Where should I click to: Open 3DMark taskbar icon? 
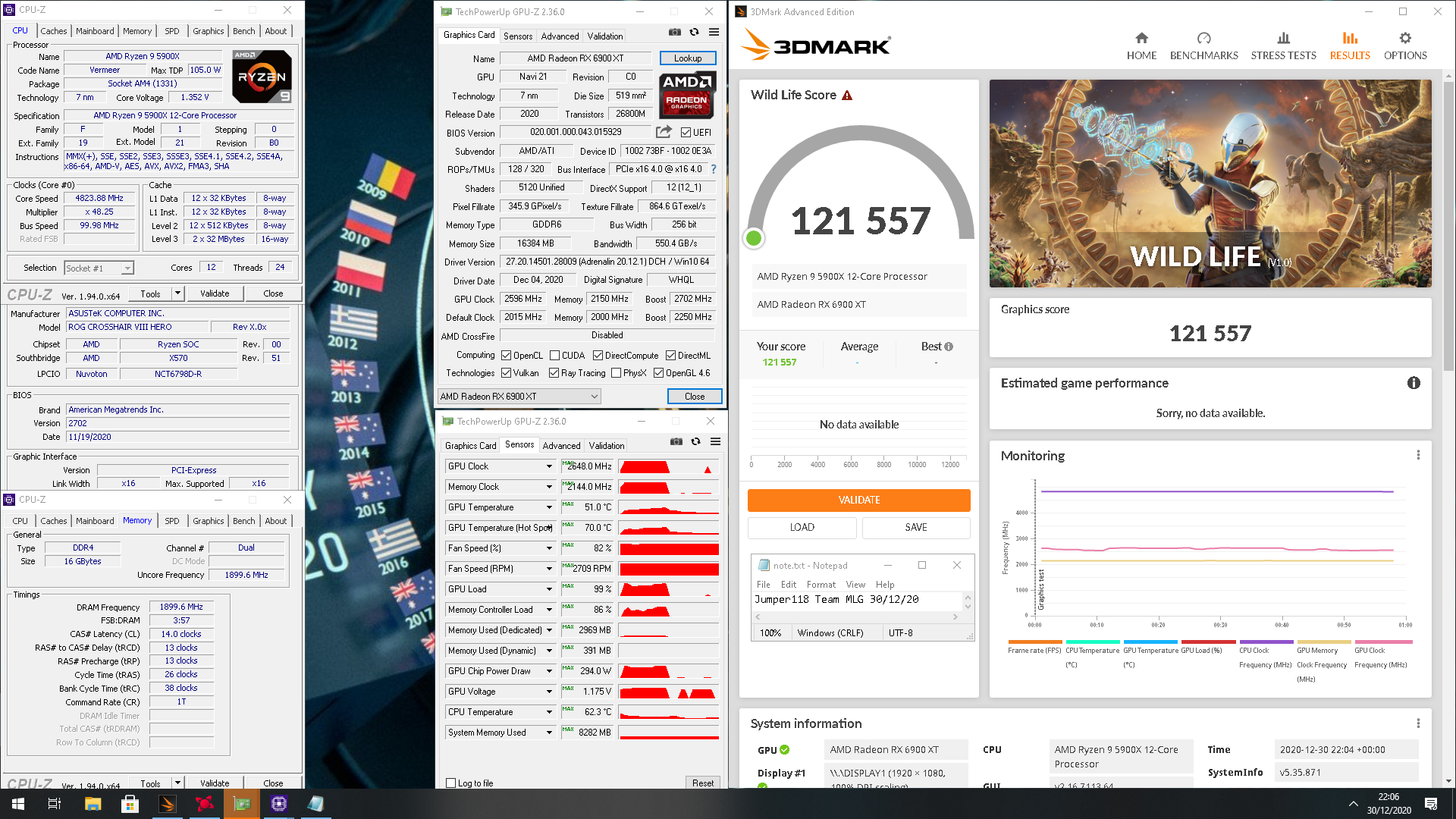pos(167,804)
